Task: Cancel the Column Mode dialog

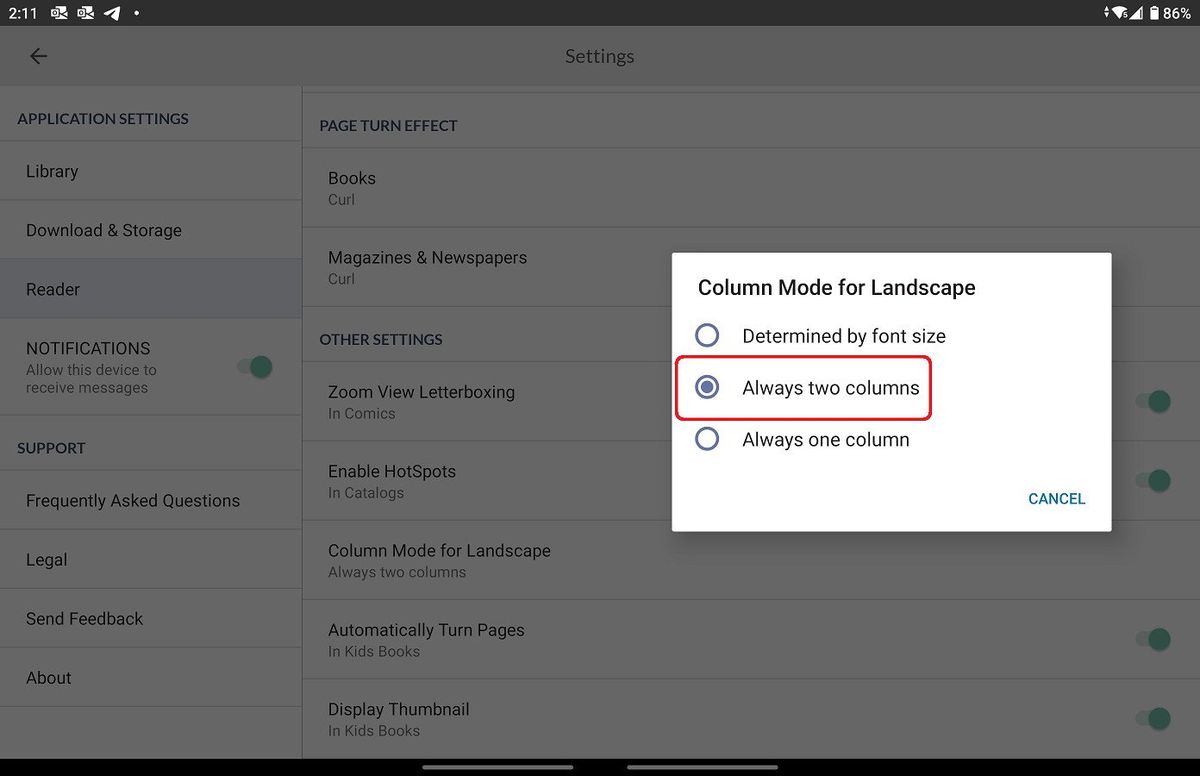Action: click(1056, 498)
